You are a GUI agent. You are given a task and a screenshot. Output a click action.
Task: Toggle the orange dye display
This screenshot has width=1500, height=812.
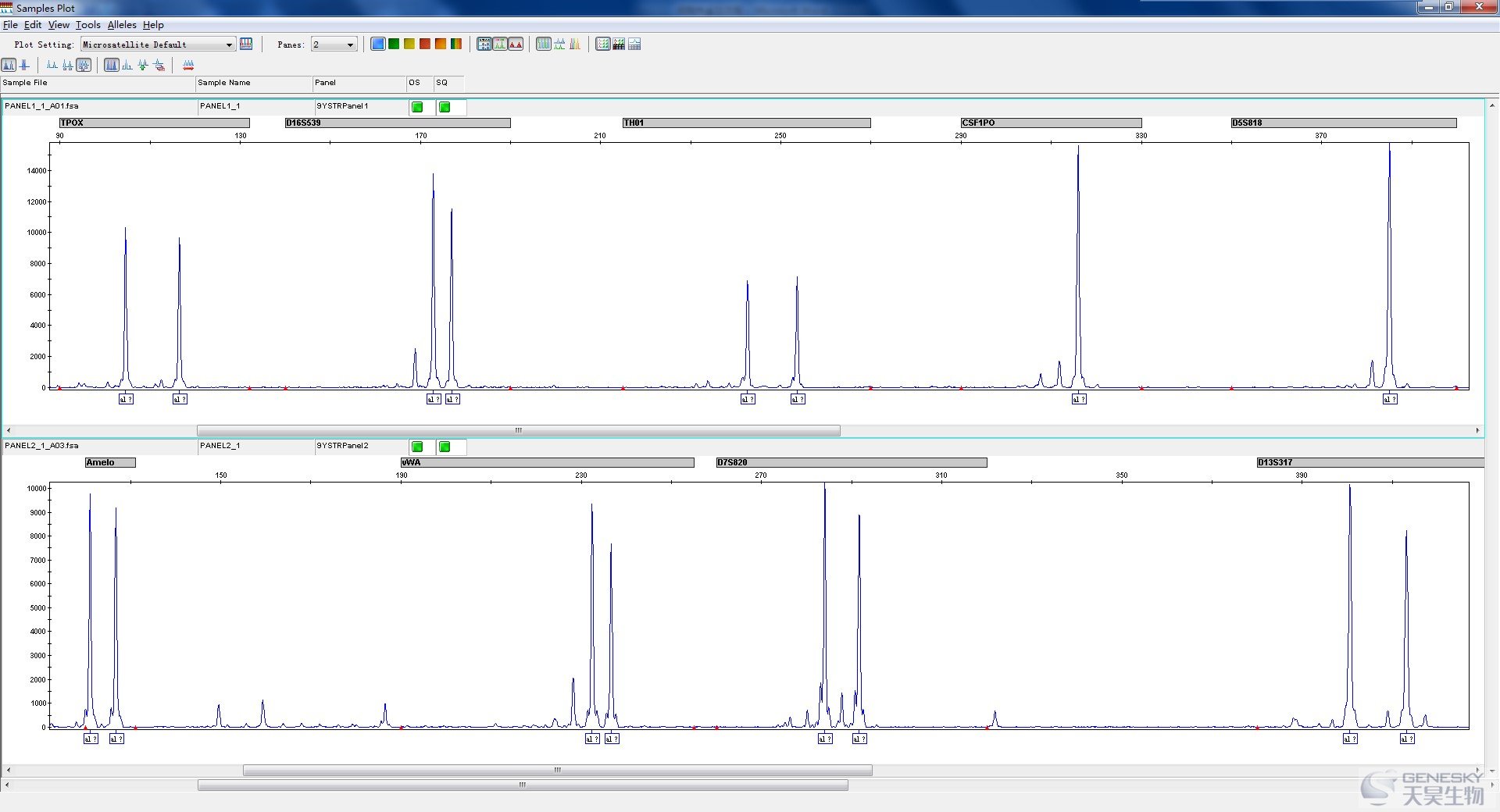tap(441, 45)
